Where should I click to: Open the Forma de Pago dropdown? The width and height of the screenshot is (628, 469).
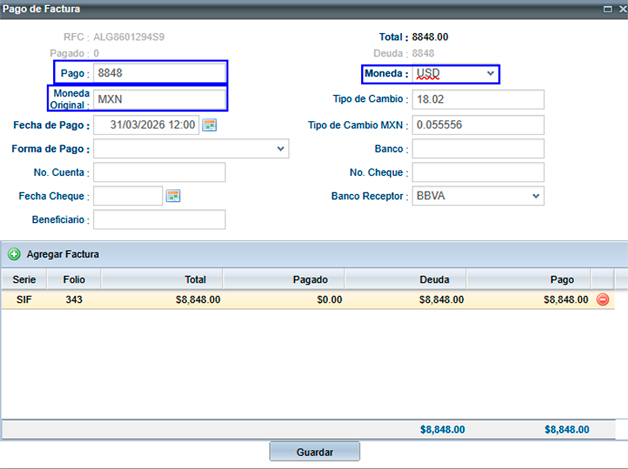click(280, 149)
